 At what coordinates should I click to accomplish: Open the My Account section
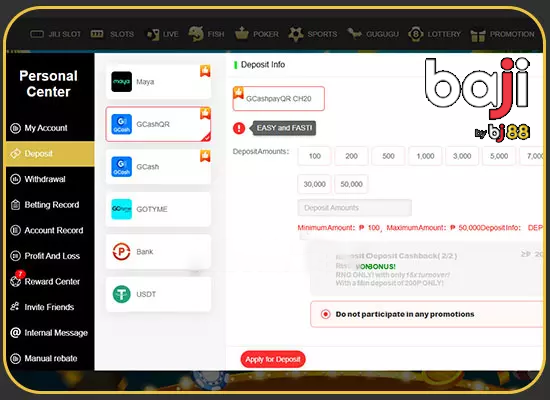(50, 128)
